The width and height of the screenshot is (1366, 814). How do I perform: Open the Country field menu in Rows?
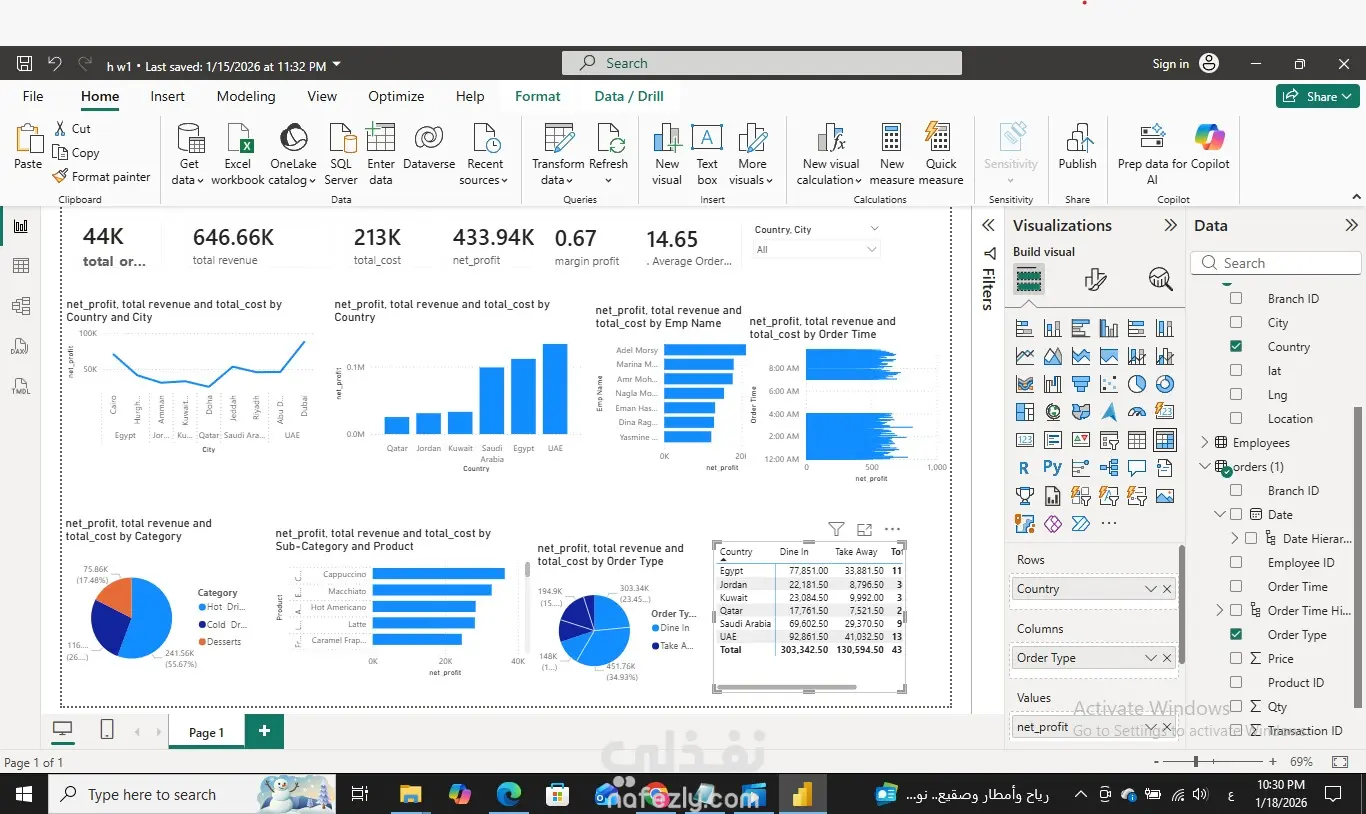[1150, 589]
